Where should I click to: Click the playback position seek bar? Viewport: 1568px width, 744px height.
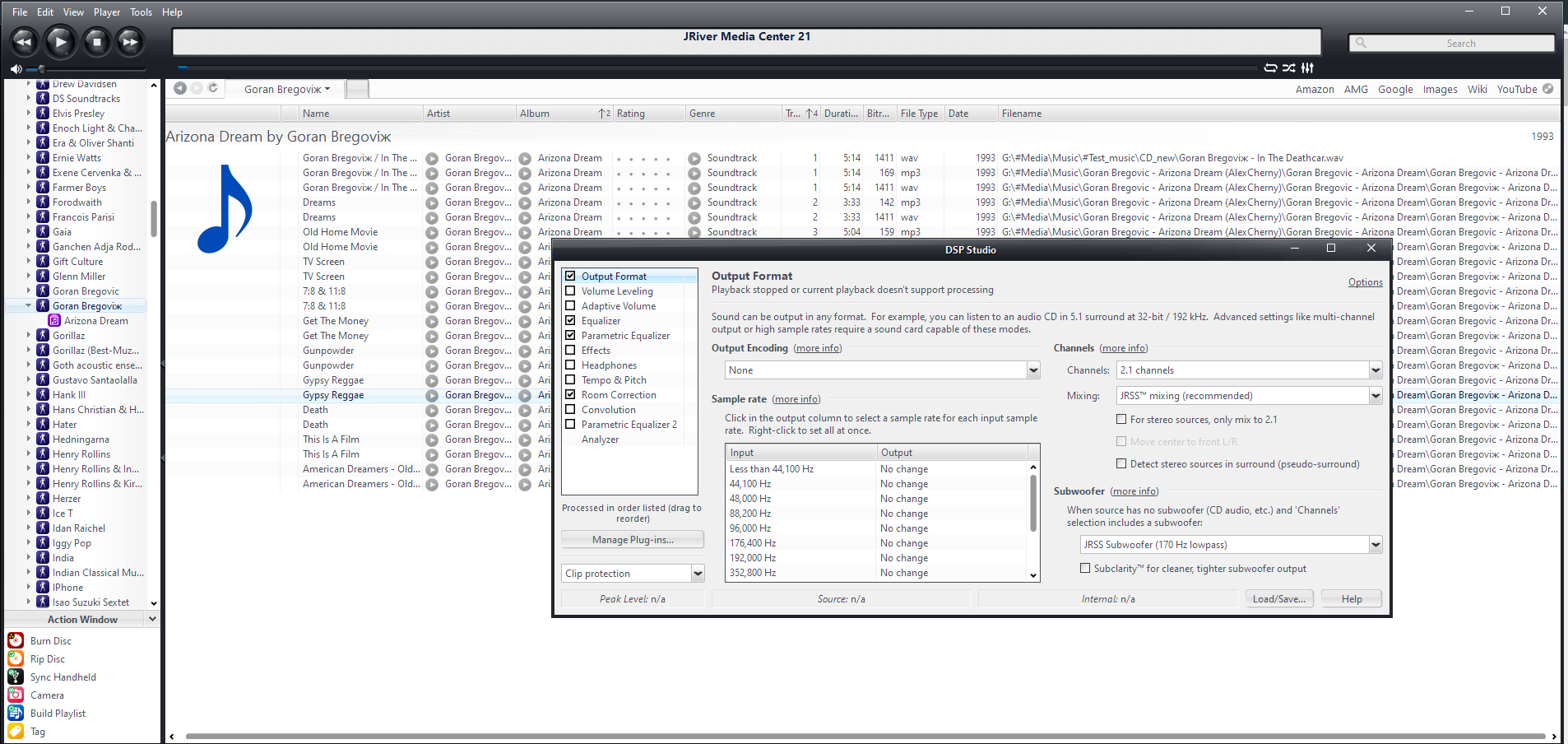coord(717,67)
